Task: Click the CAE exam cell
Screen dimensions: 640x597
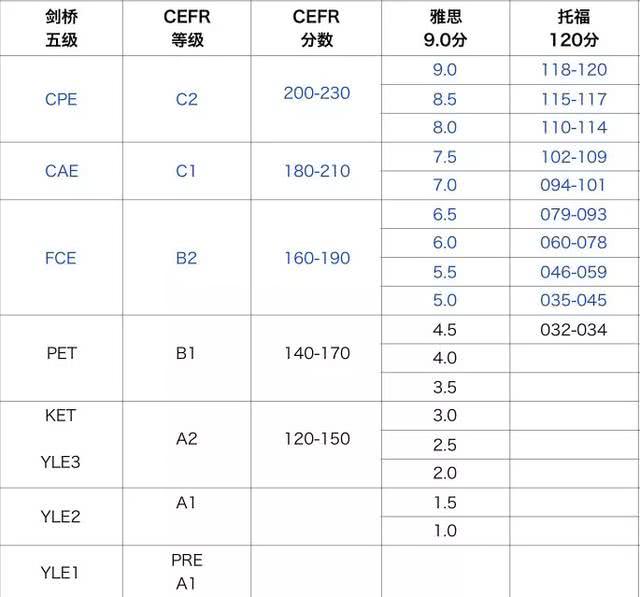Action: 61,171
